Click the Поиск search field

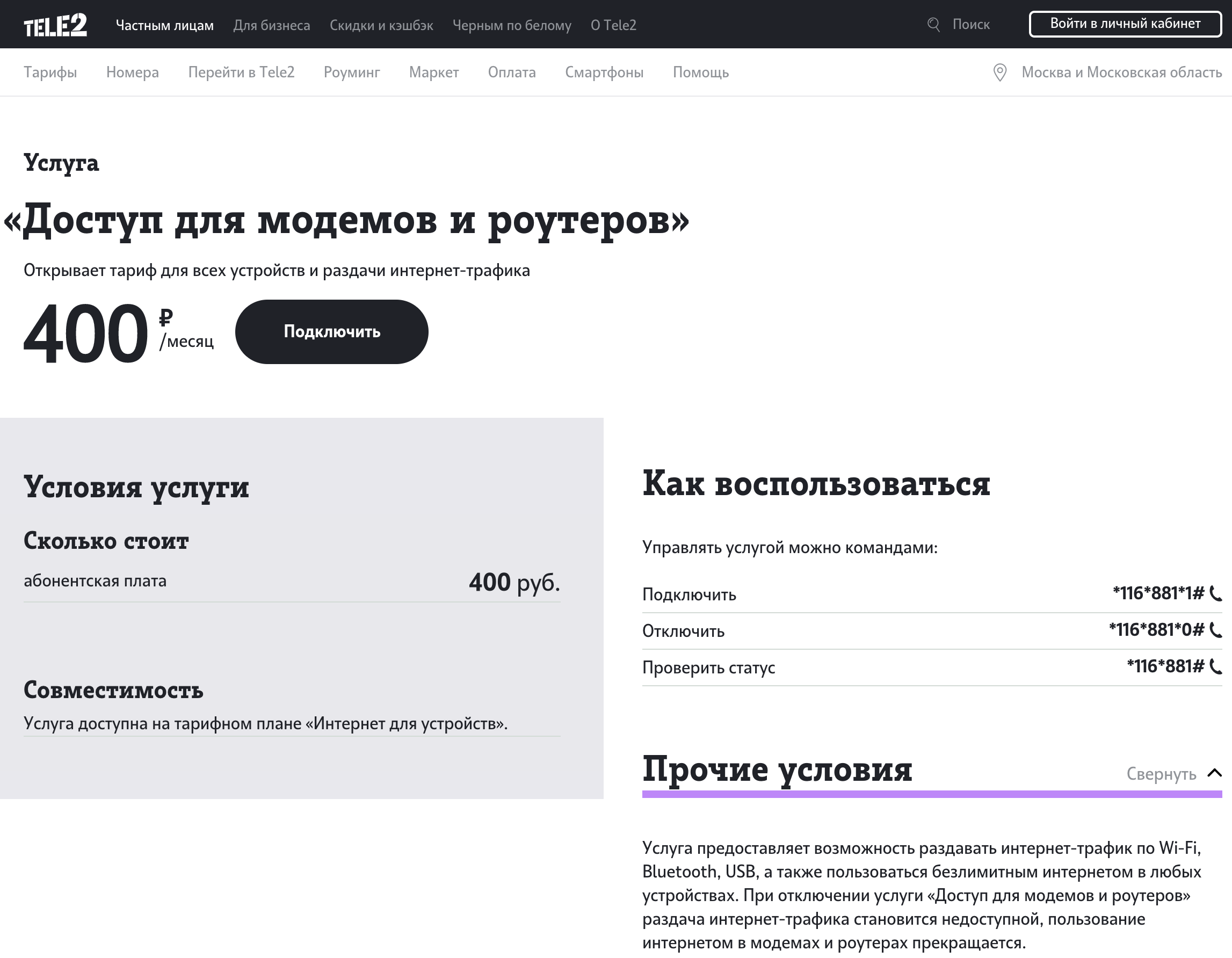coord(971,24)
